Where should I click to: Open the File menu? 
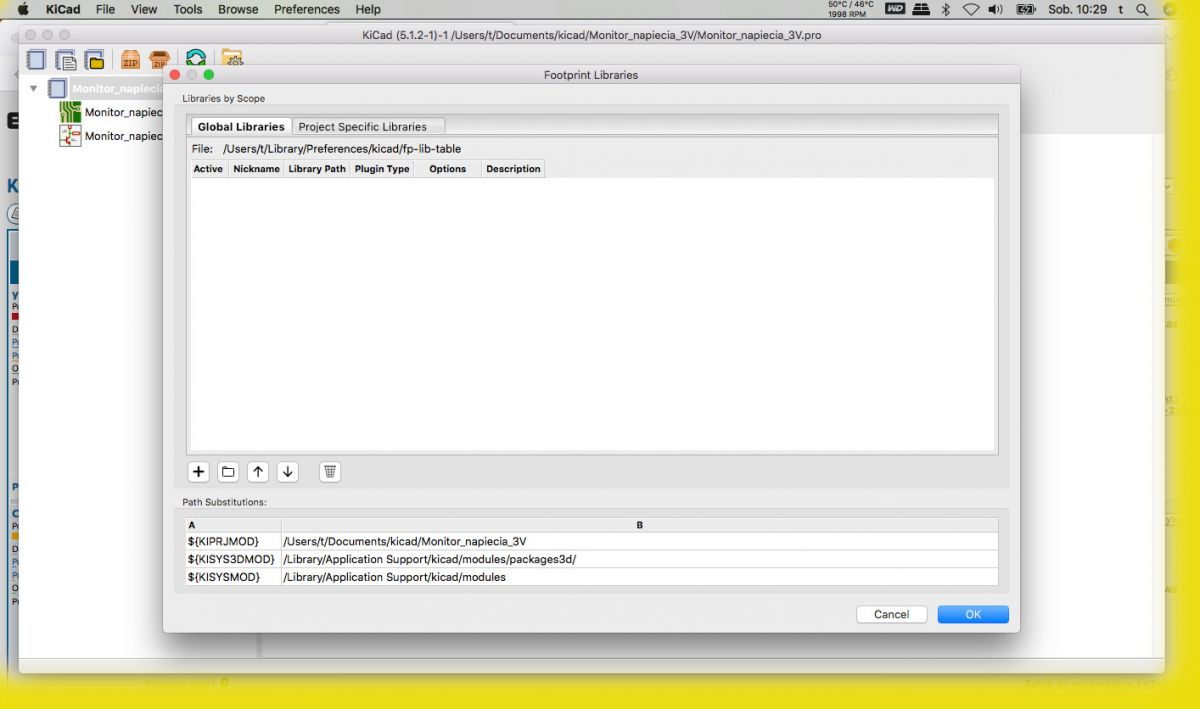pyautogui.click(x=105, y=9)
